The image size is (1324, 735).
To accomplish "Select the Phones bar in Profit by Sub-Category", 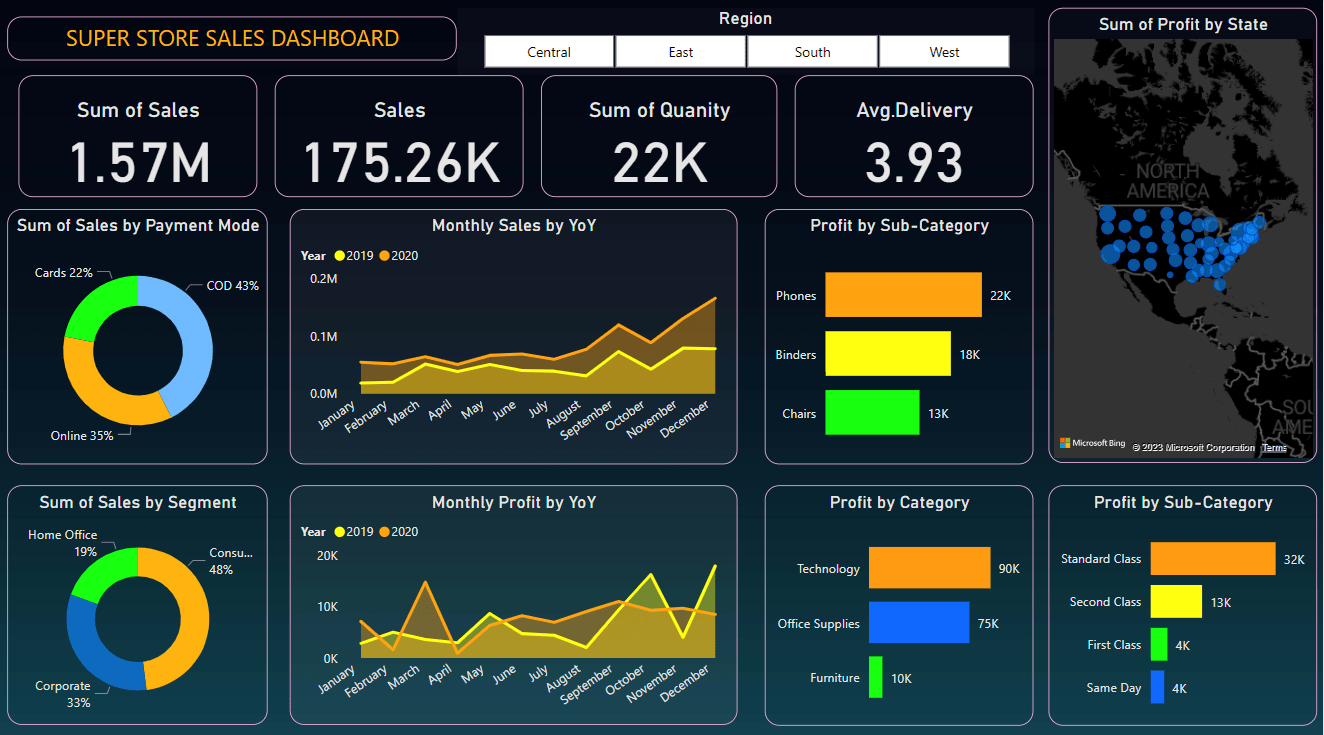I will coord(903,295).
